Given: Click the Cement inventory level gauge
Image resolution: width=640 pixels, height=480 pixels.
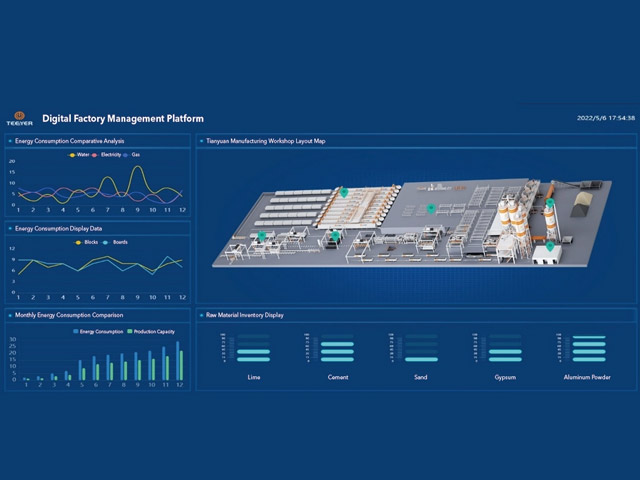Looking at the screenshot, I should click(x=337, y=347).
